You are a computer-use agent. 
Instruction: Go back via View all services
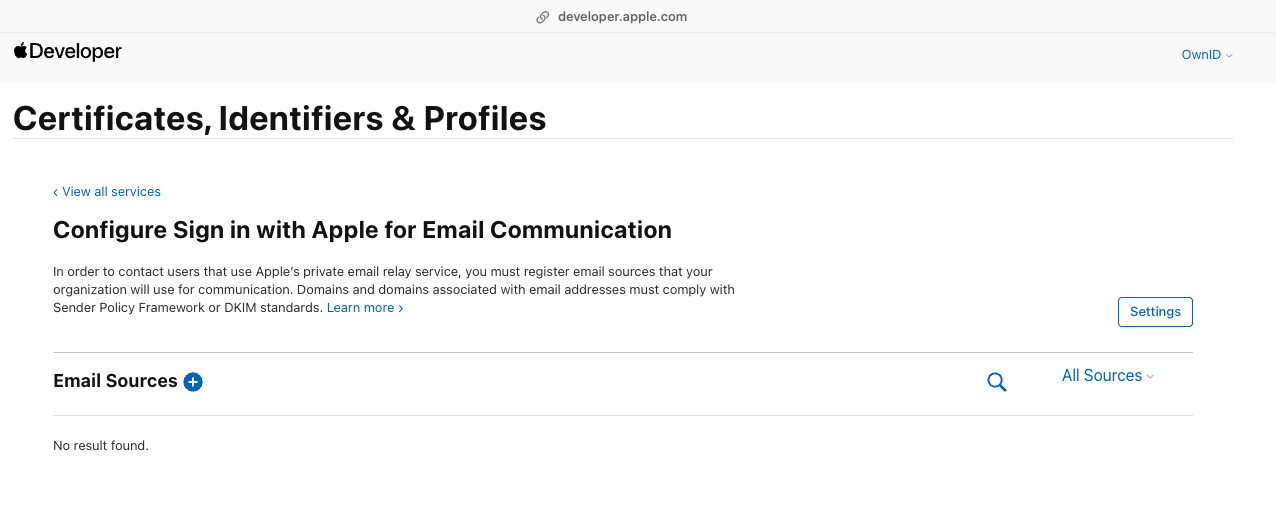point(107,191)
